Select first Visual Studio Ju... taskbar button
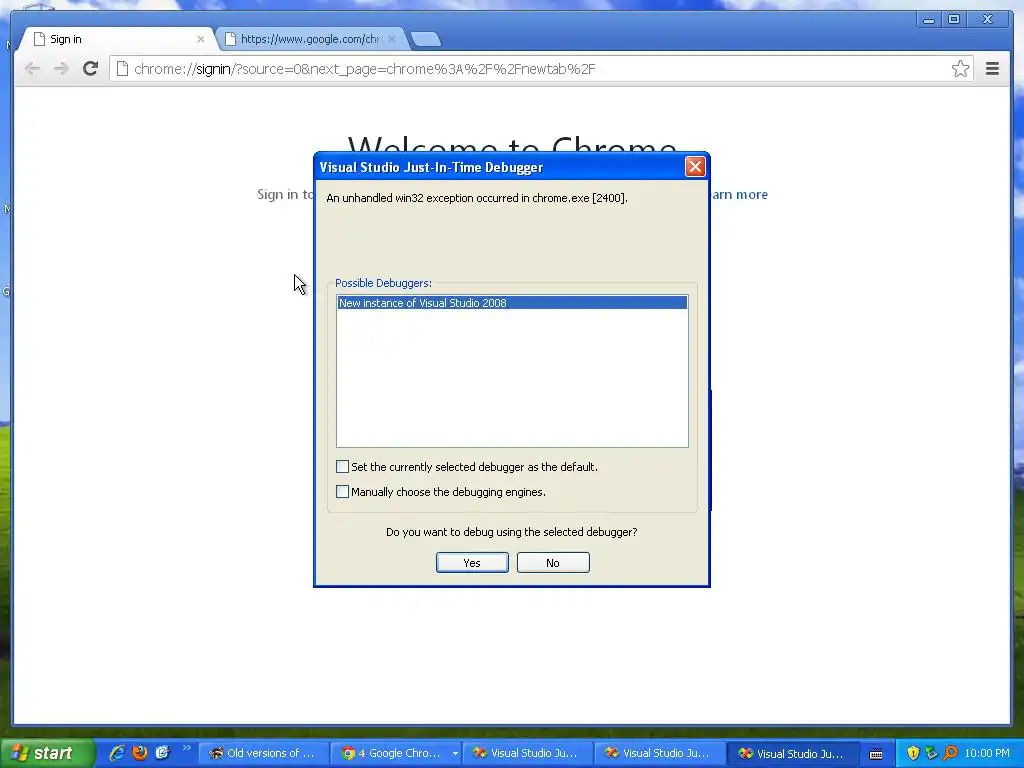Screen dimensions: 1024x768 (528, 754)
